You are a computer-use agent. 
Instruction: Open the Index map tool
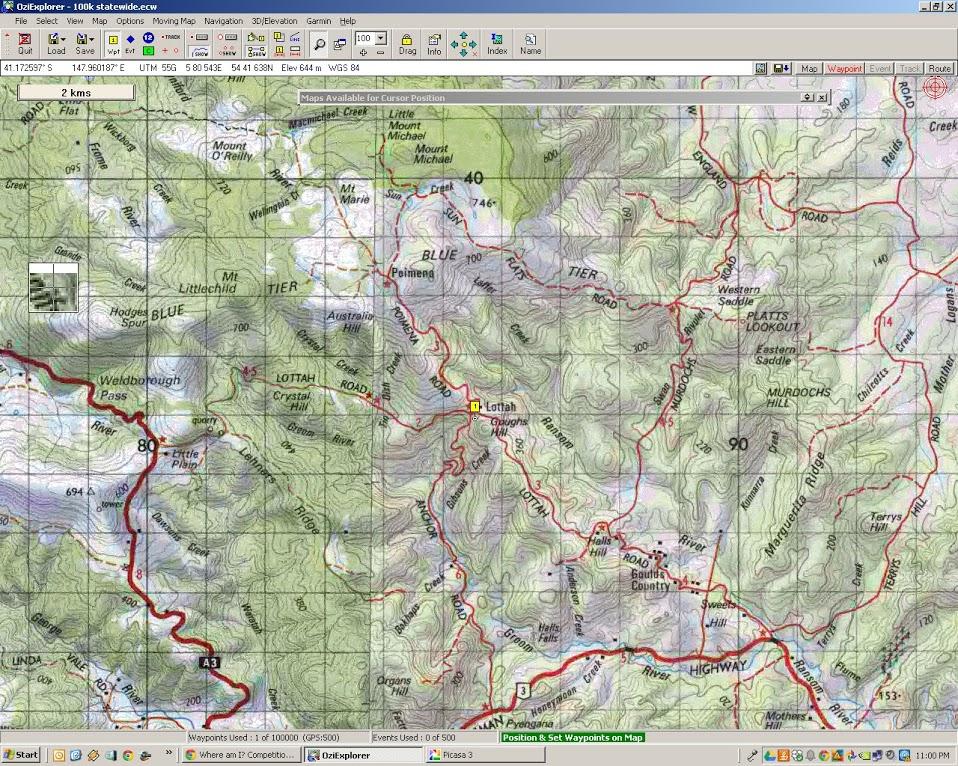pyautogui.click(x=497, y=44)
